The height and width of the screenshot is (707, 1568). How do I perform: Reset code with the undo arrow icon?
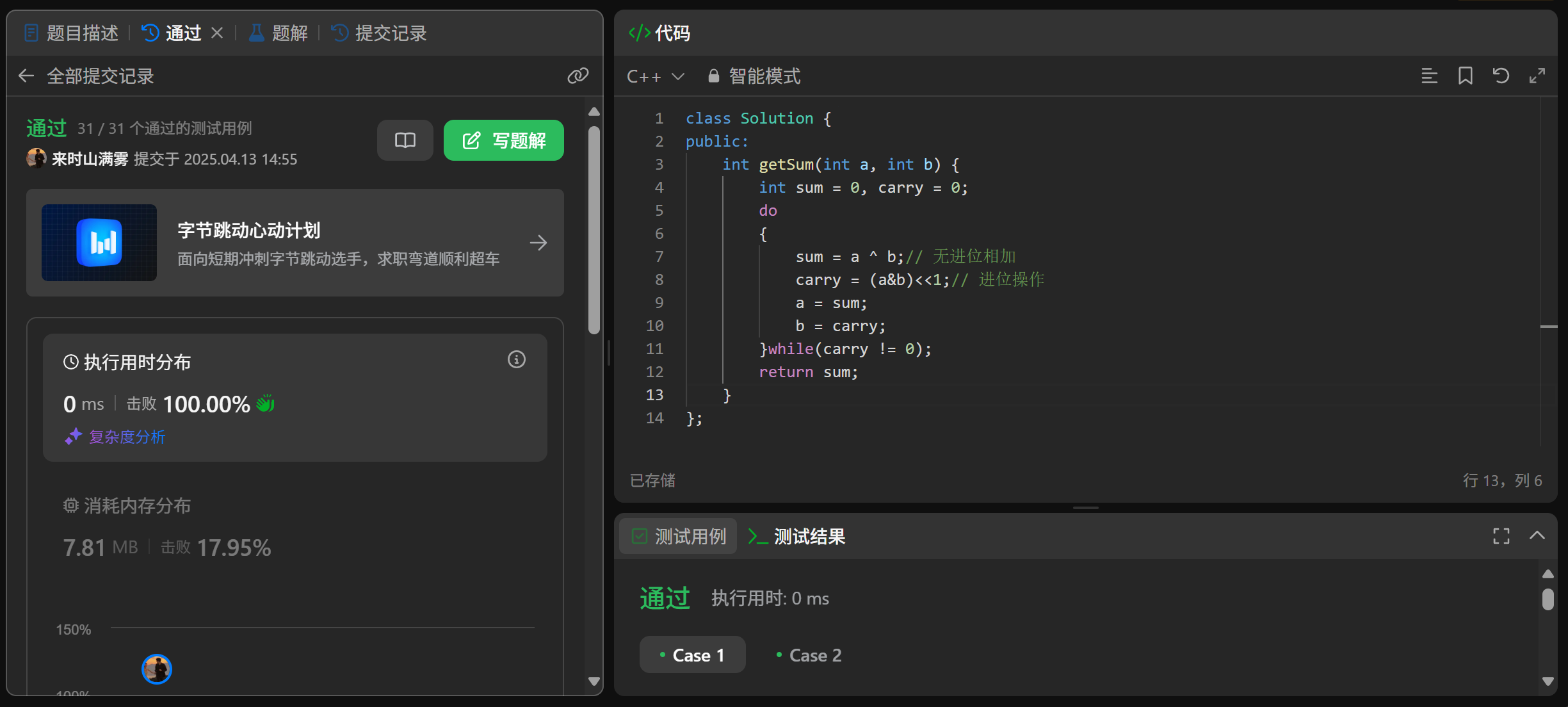pos(1501,76)
